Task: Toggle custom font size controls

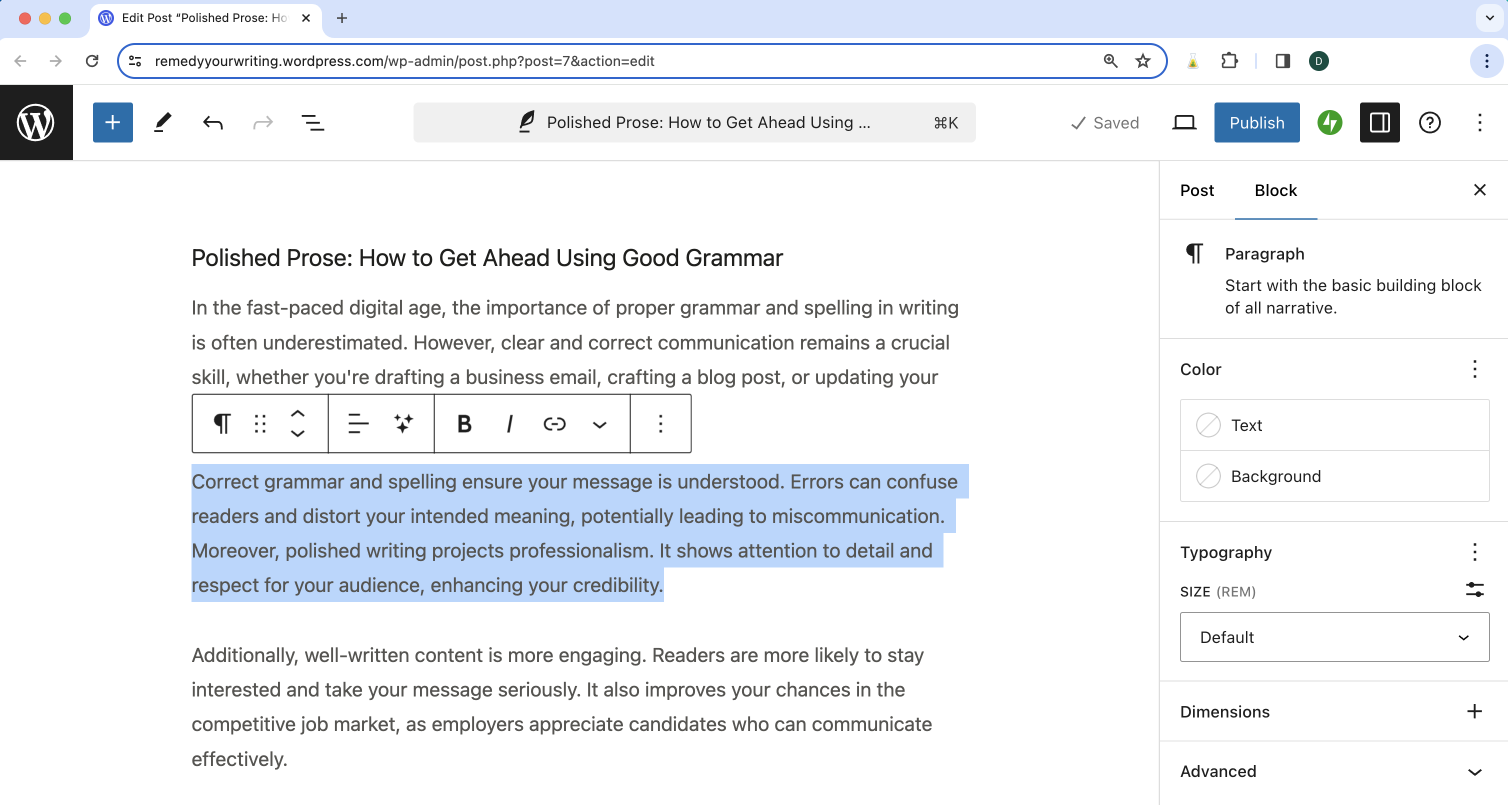Action: 1474,590
